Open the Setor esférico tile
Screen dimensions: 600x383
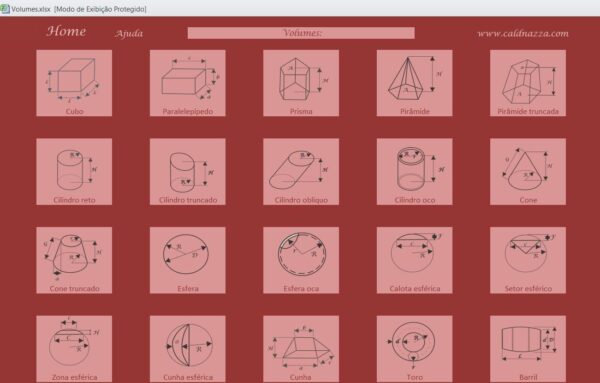coord(528,260)
